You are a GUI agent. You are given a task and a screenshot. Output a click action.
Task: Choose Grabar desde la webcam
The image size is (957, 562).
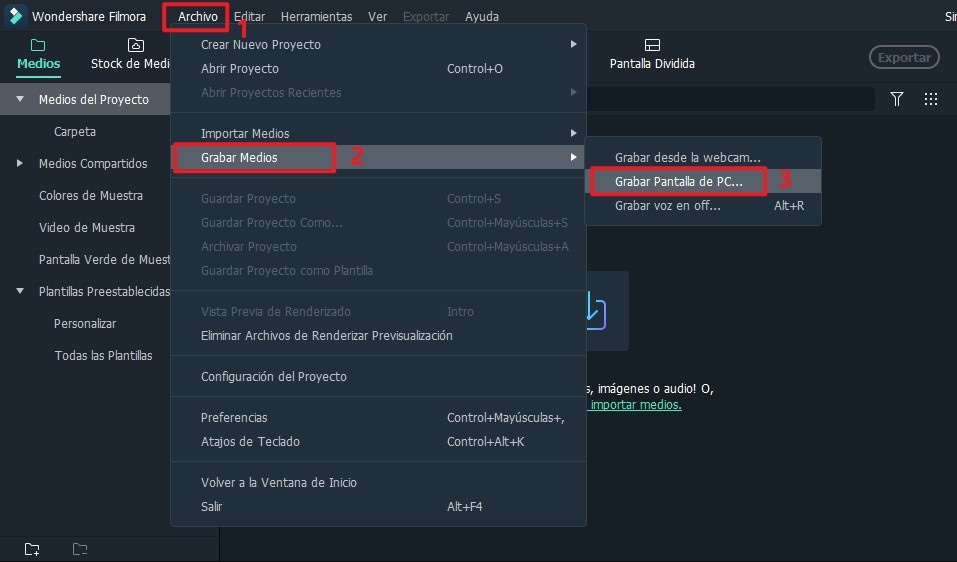point(703,157)
